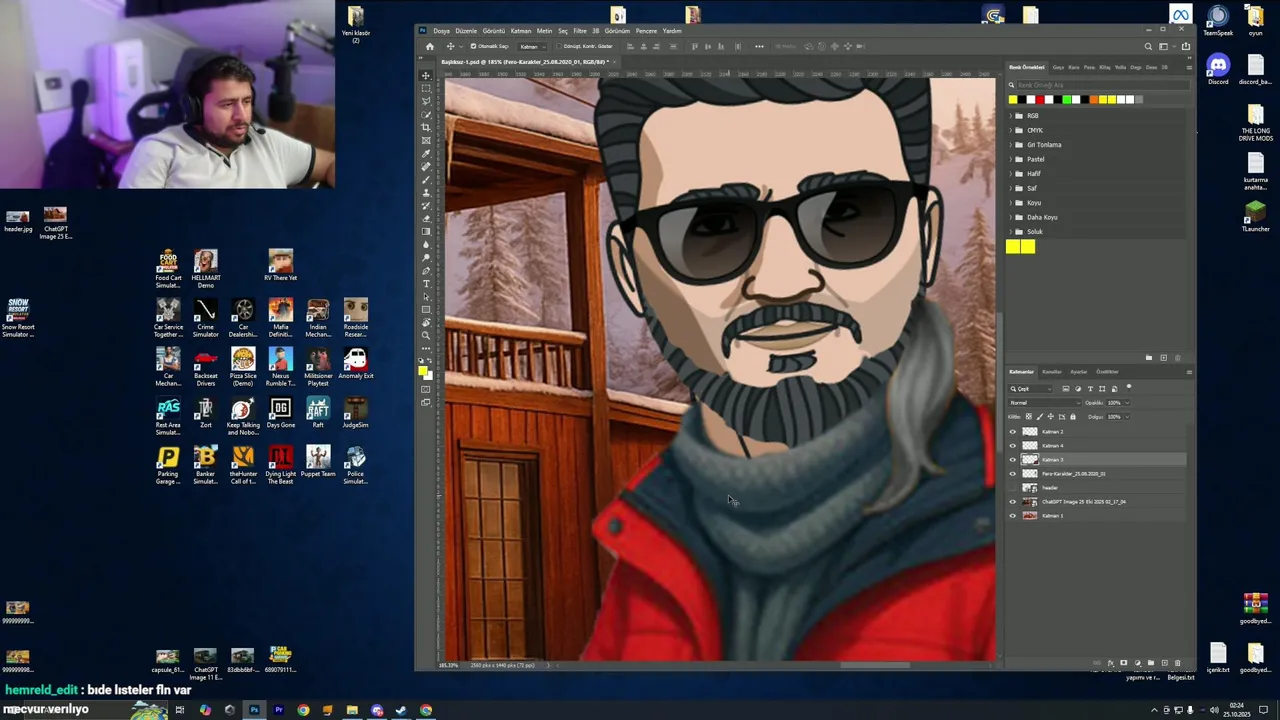Click the smart object filter icon
The height and width of the screenshot is (720, 1280).
point(1114,389)
